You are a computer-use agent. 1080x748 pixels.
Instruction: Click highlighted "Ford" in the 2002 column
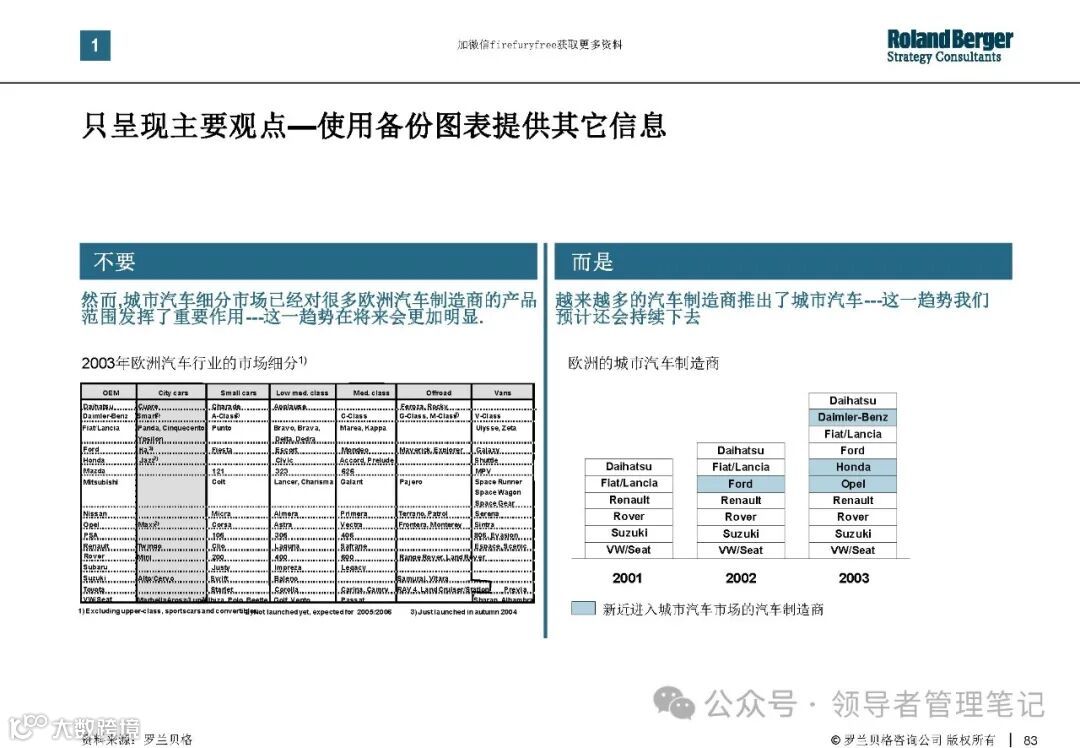pyautogui.click(x=740, y=484)
